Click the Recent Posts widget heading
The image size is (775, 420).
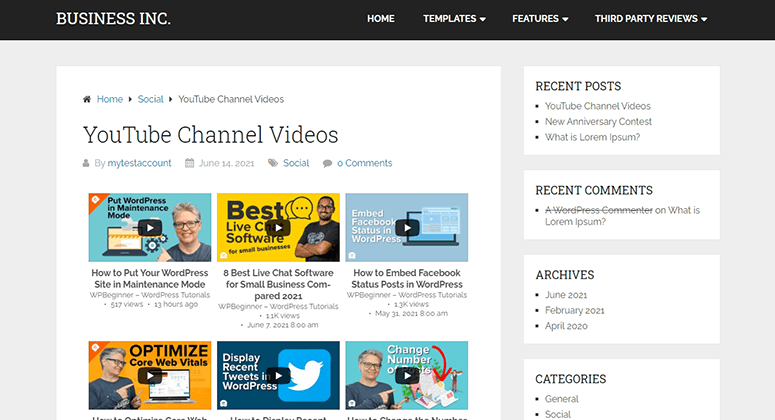click(x=578, y=86)
